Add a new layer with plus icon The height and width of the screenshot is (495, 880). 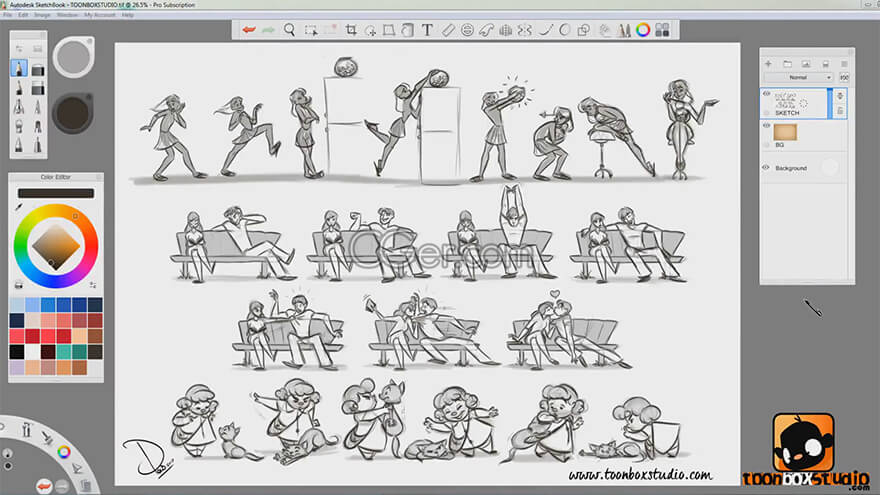(x=768, y=64)
